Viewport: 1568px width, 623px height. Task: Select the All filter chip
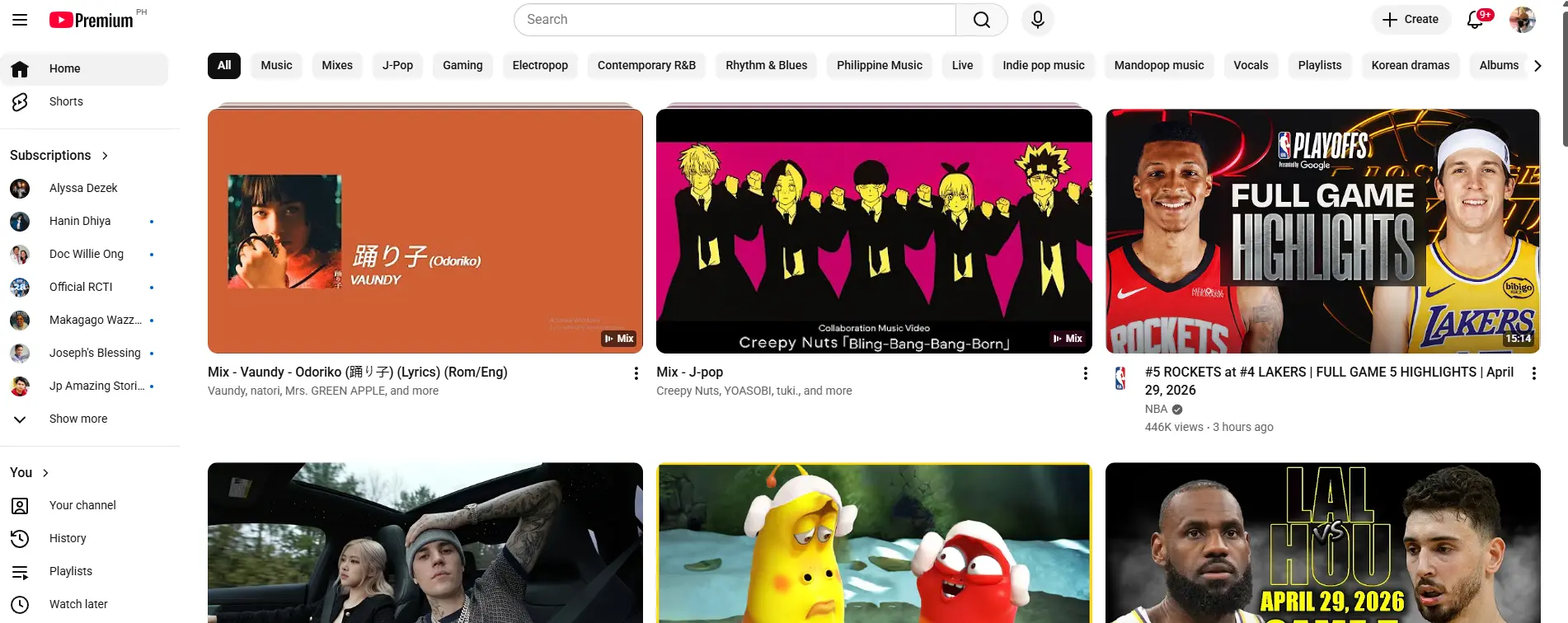click(x=224, y=65)
